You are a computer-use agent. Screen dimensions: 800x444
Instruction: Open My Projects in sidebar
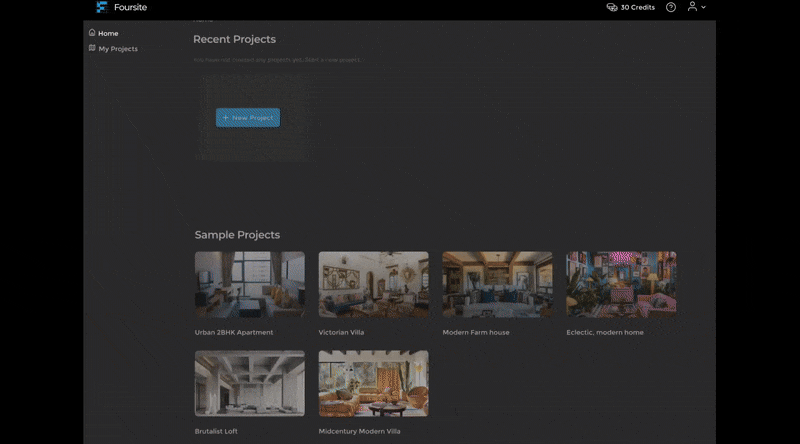[118, 49]
